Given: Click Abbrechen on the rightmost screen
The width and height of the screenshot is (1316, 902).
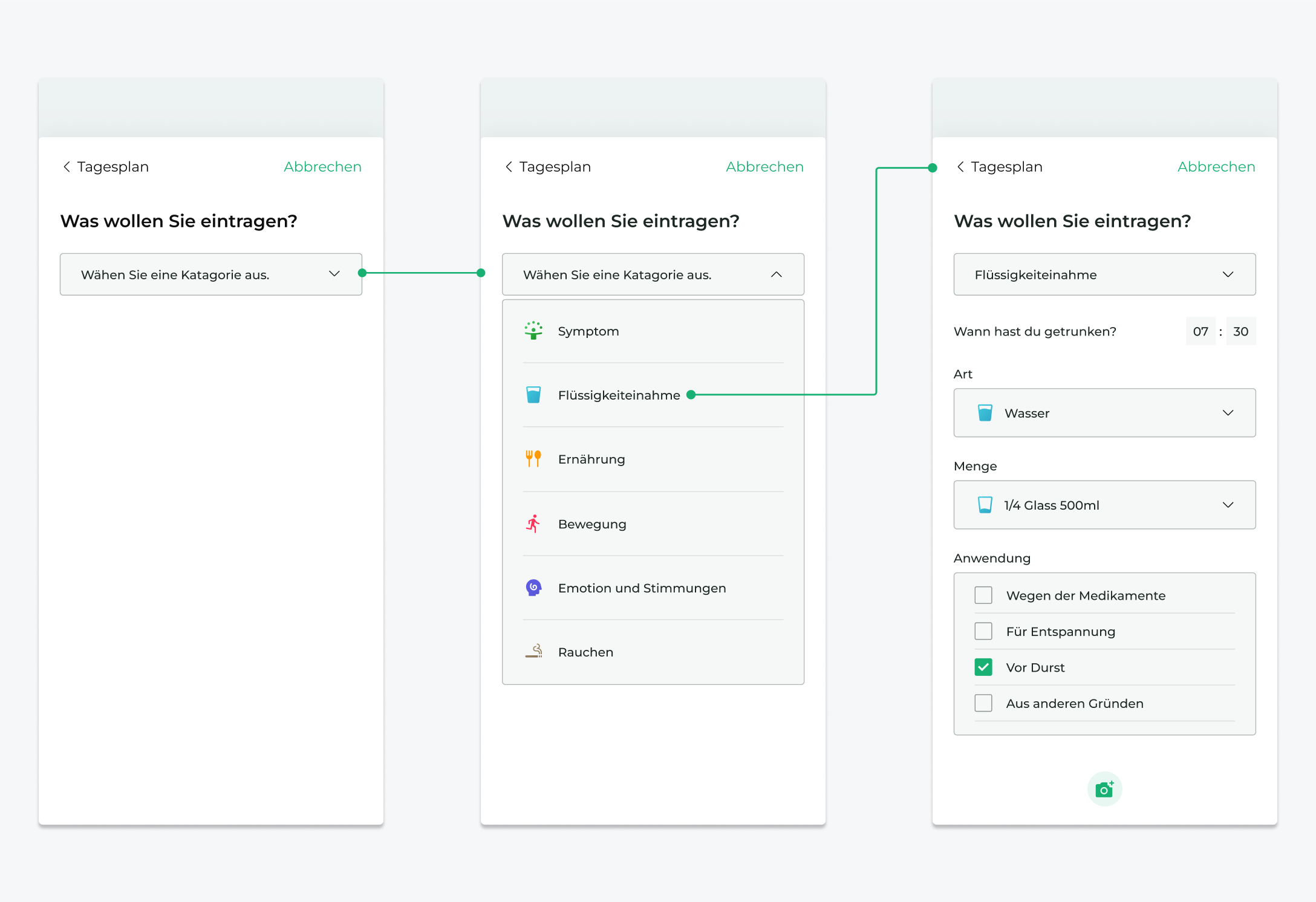Looking at the screenshot, I should pyautogui.click(x=1216, y=167).
